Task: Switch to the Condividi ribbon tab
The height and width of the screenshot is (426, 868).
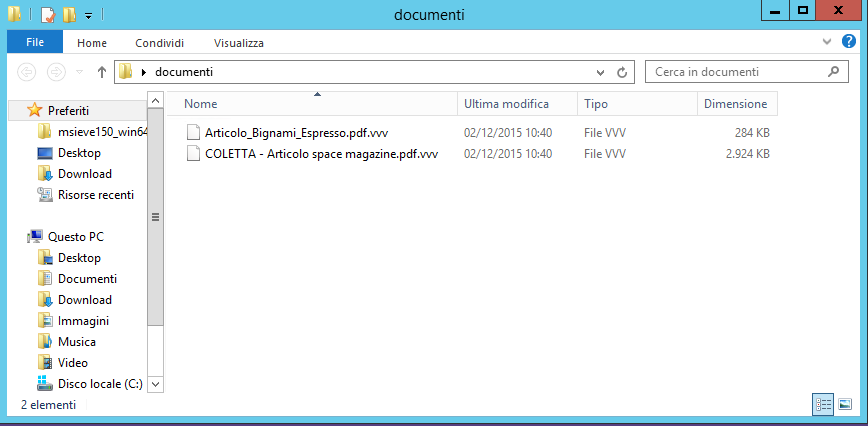Action: (x=159, y=43)
